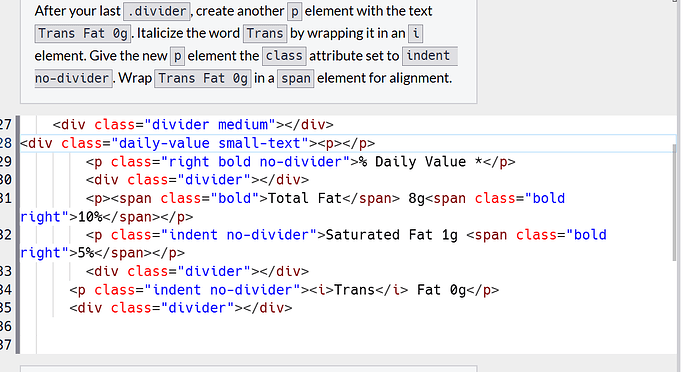Screen dimensions: 690x372
Task: Click 'i' code label in instructions
Action: tap(415, 33)
